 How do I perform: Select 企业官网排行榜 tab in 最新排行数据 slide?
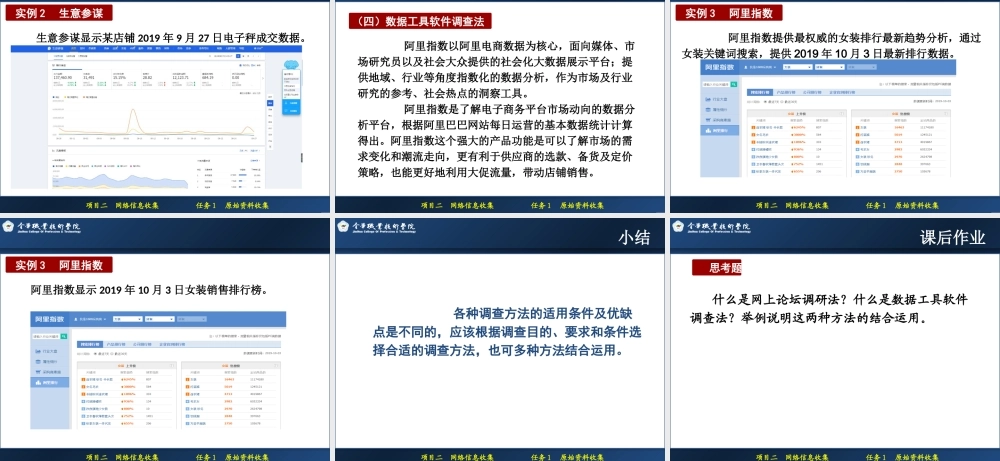click(x=842, y=92)
